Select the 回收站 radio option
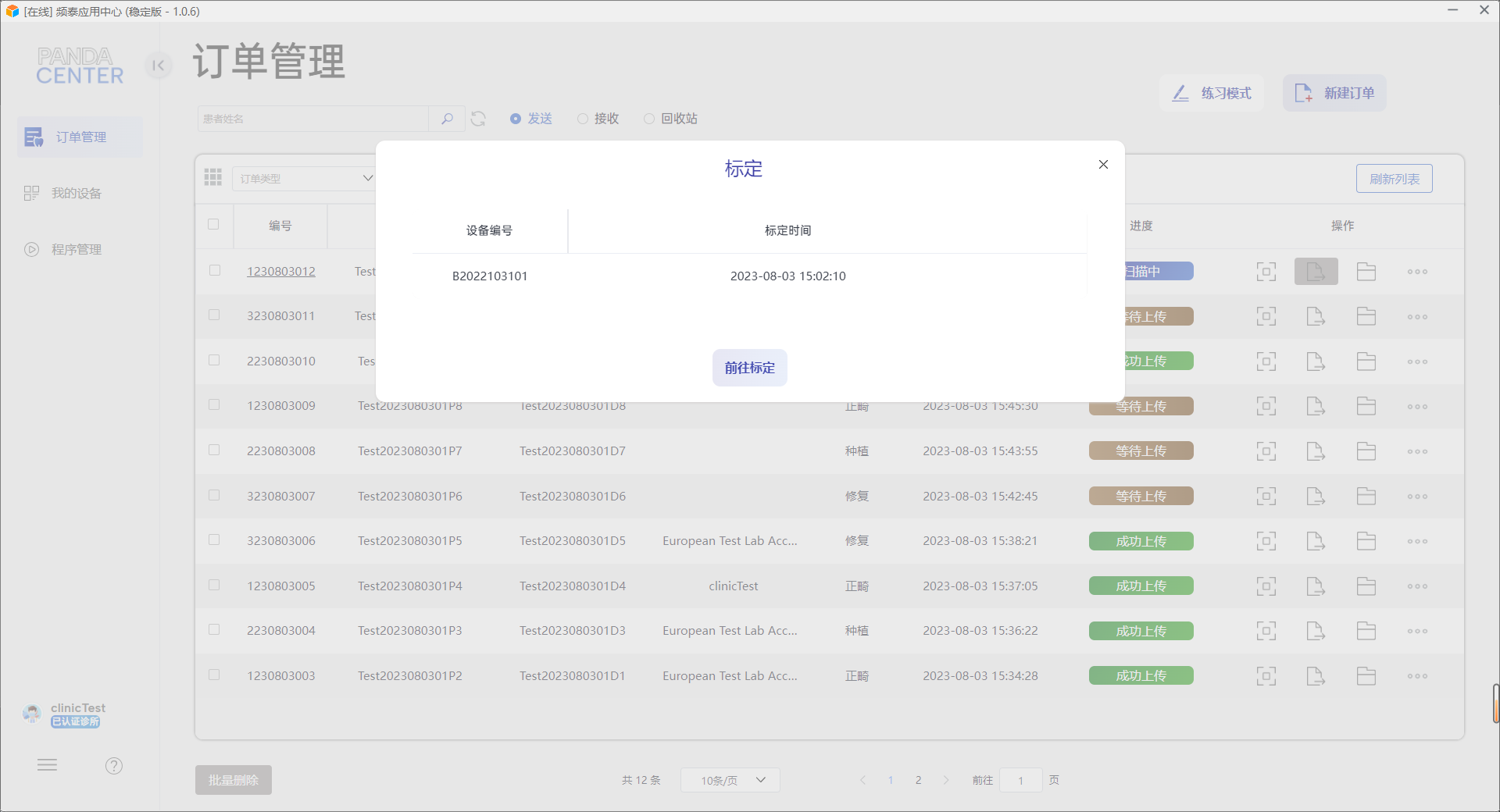 (671, 119)
